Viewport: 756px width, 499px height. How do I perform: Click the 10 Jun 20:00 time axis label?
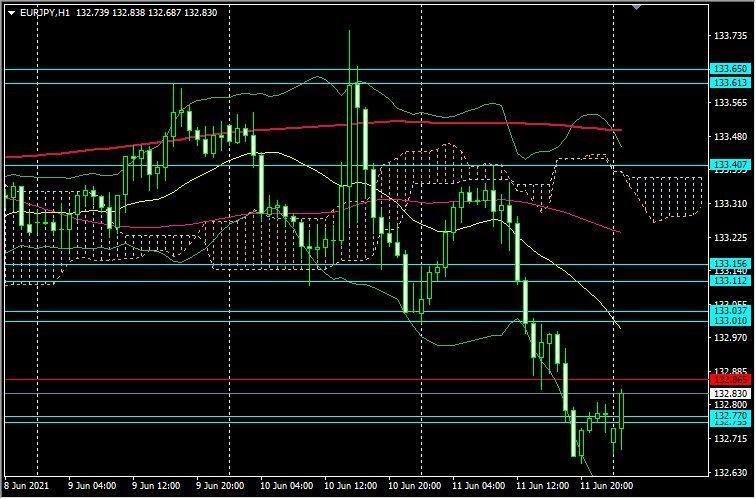click(x=415, y=486)
